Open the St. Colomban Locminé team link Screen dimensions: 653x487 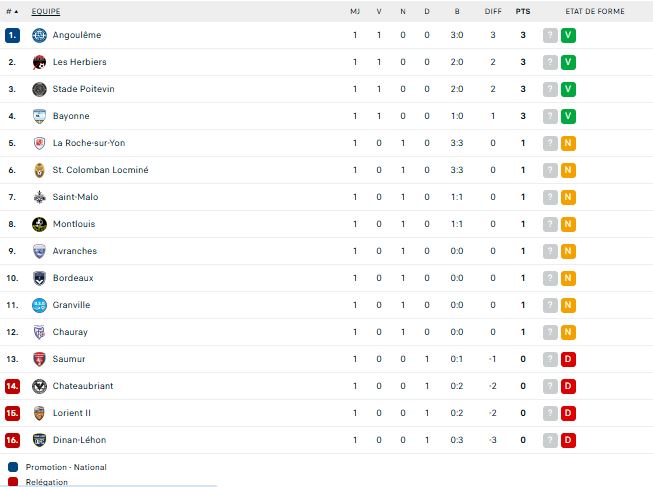coord(100,170)
